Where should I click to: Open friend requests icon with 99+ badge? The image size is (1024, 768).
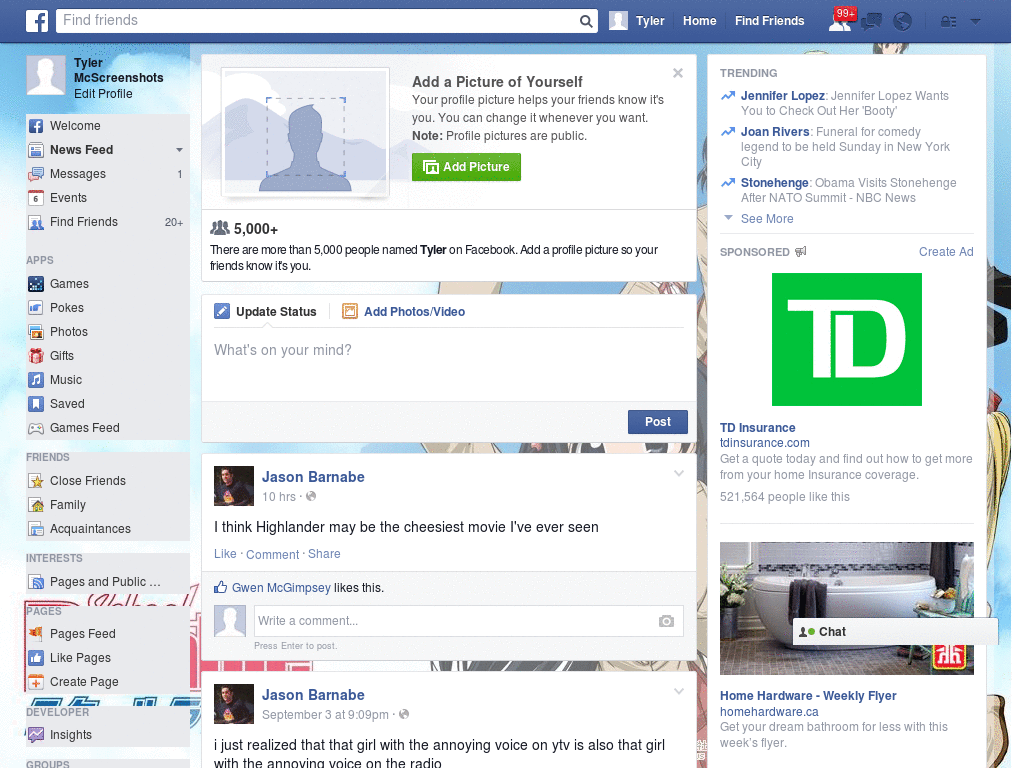pyautogui.click(x=842, y=20)
